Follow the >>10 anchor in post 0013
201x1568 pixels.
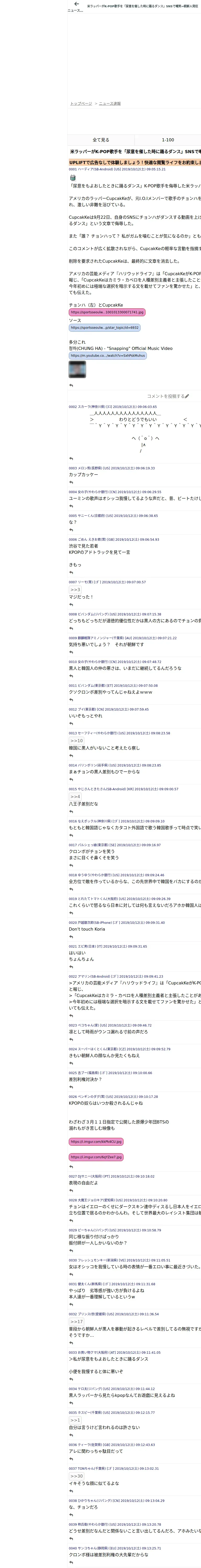(x=76, y=741)
